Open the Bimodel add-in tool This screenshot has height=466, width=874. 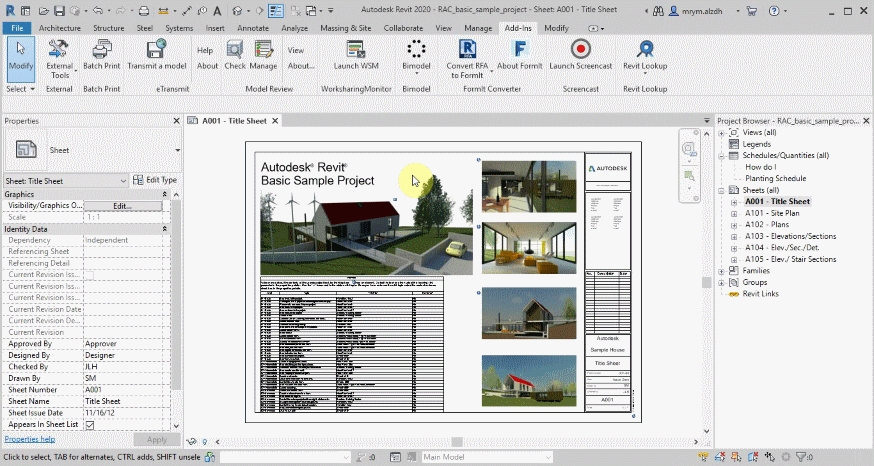coord(415,50)
